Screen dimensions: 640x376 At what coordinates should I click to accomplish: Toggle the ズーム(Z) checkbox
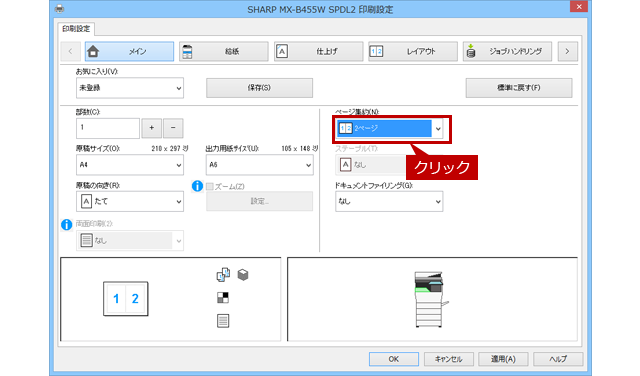(x=210, y=187)
